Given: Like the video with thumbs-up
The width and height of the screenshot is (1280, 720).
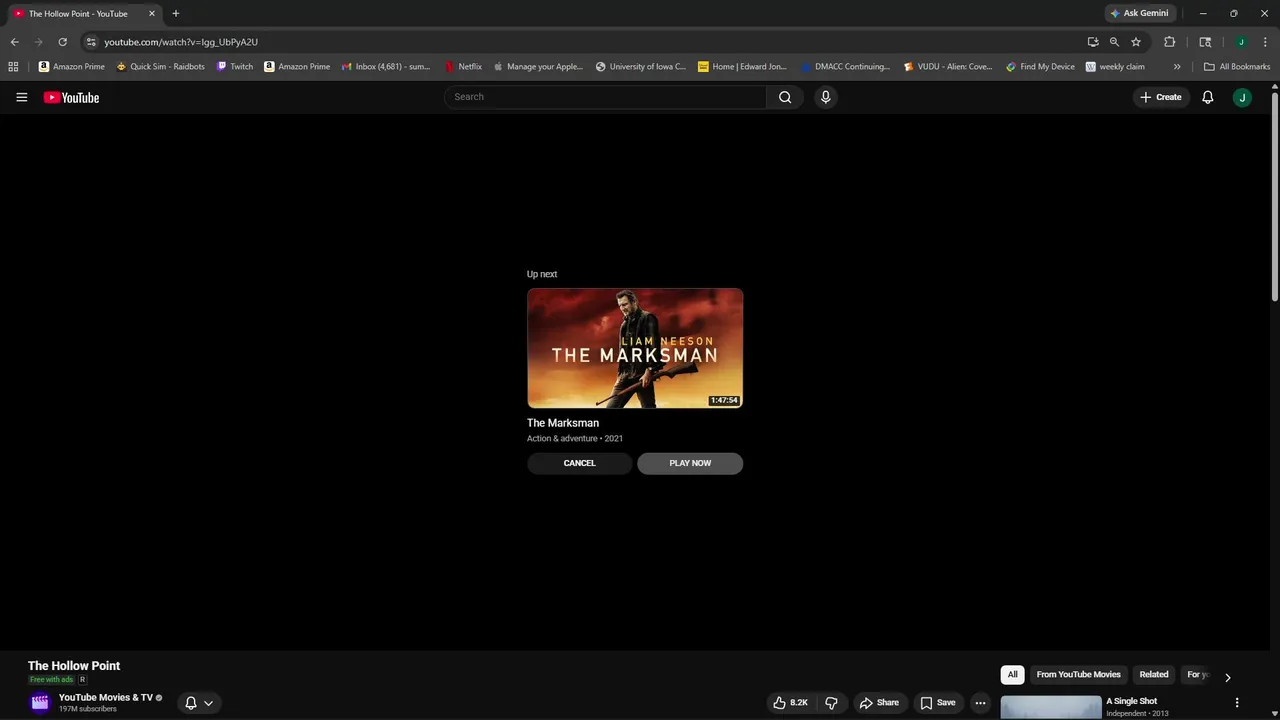Looking at the screenshot, I should pos(789,703).
